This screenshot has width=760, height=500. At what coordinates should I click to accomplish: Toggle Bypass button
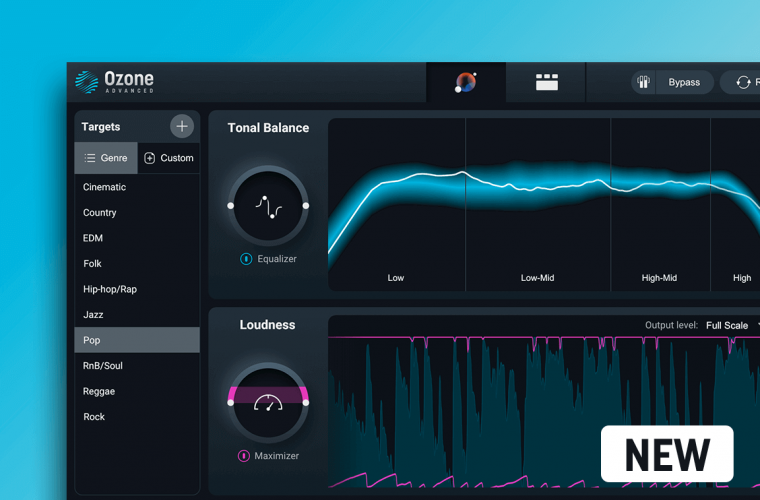[x=684, y=82]
